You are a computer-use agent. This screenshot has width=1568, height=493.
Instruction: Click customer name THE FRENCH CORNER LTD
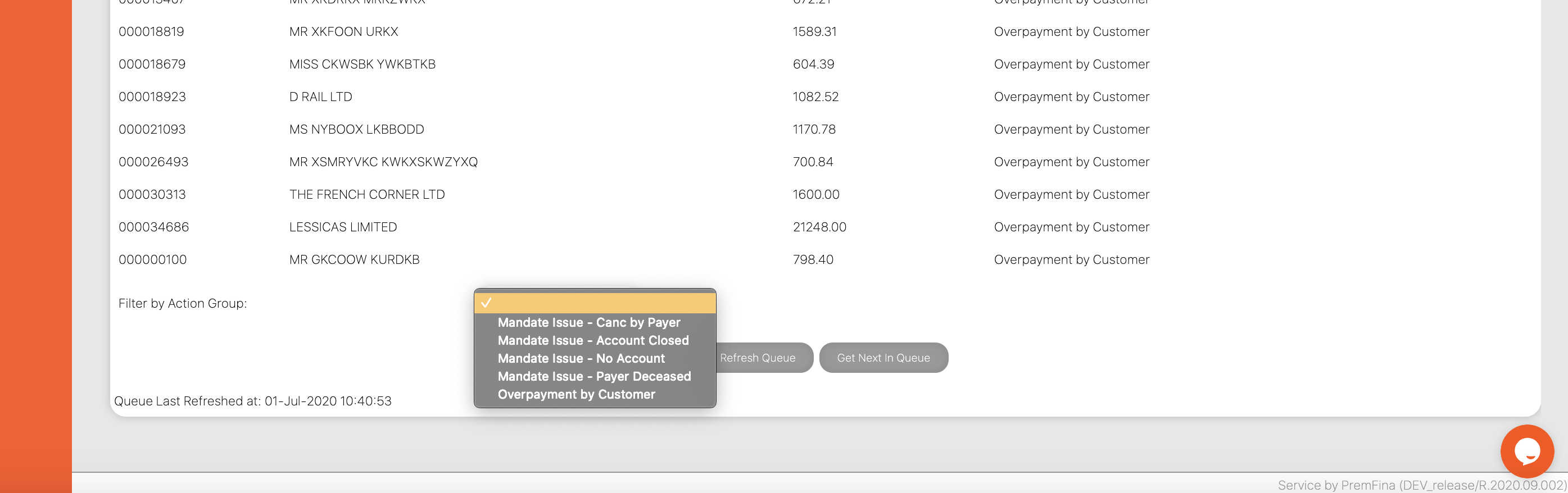pos(366,194)
